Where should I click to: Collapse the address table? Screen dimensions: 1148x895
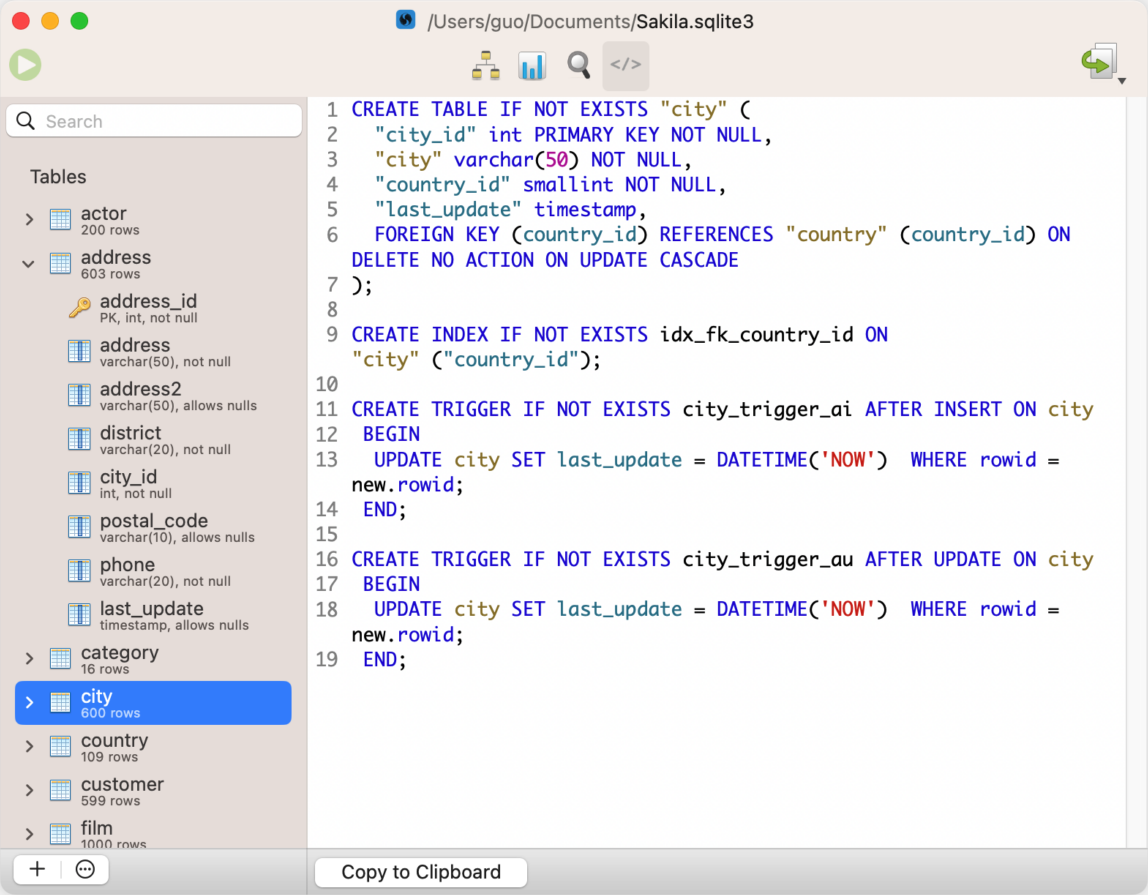pyautogui.click(x=29, y=264)
